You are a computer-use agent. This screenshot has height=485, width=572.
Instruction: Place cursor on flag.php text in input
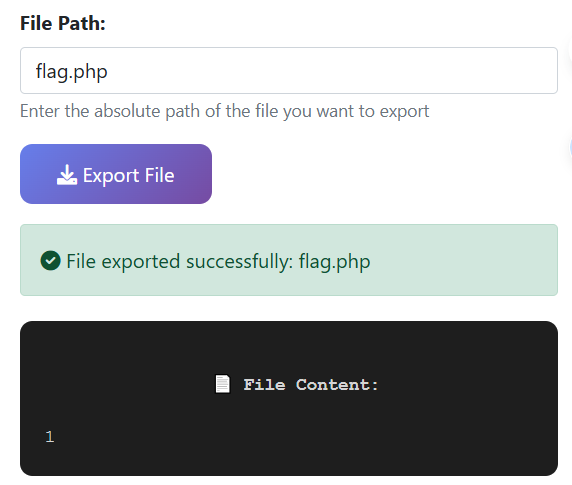point(72,71)
